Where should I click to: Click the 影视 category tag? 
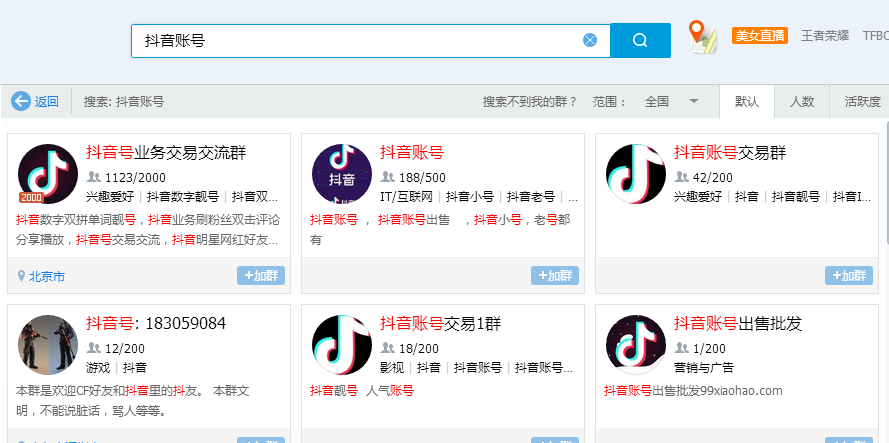click(392, 368)
